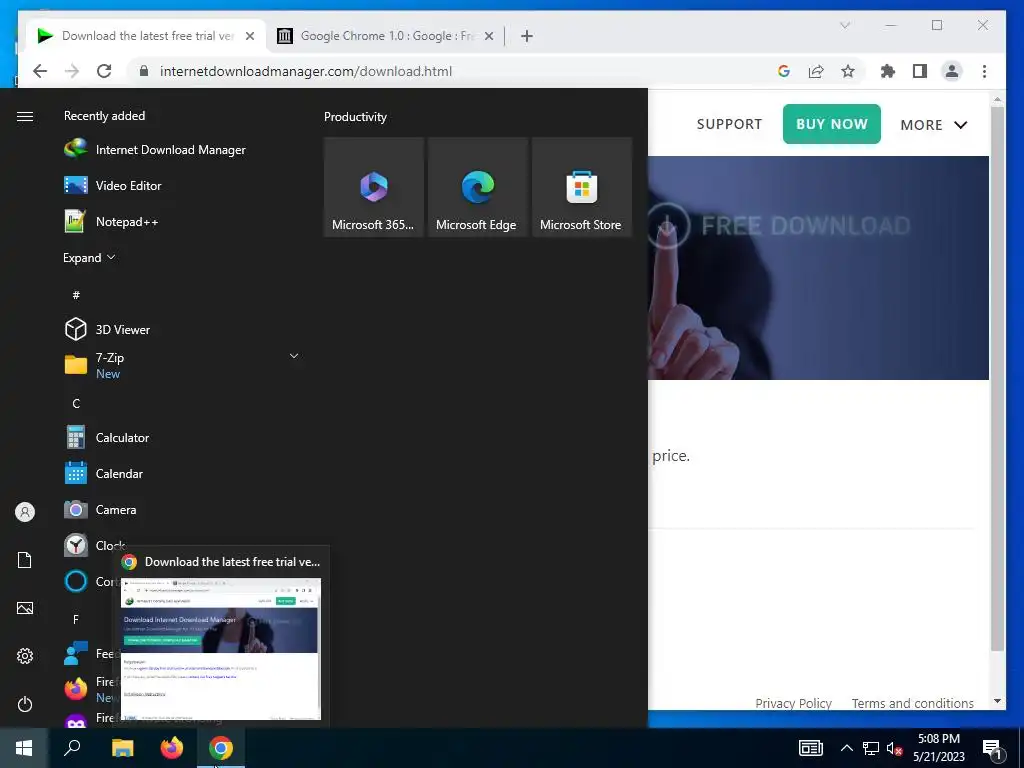This screenshot has width=1024, height=768.
Task: Open Internet Download Manager from Start menu
Action: pyautogui.click(x=155, y=150)
